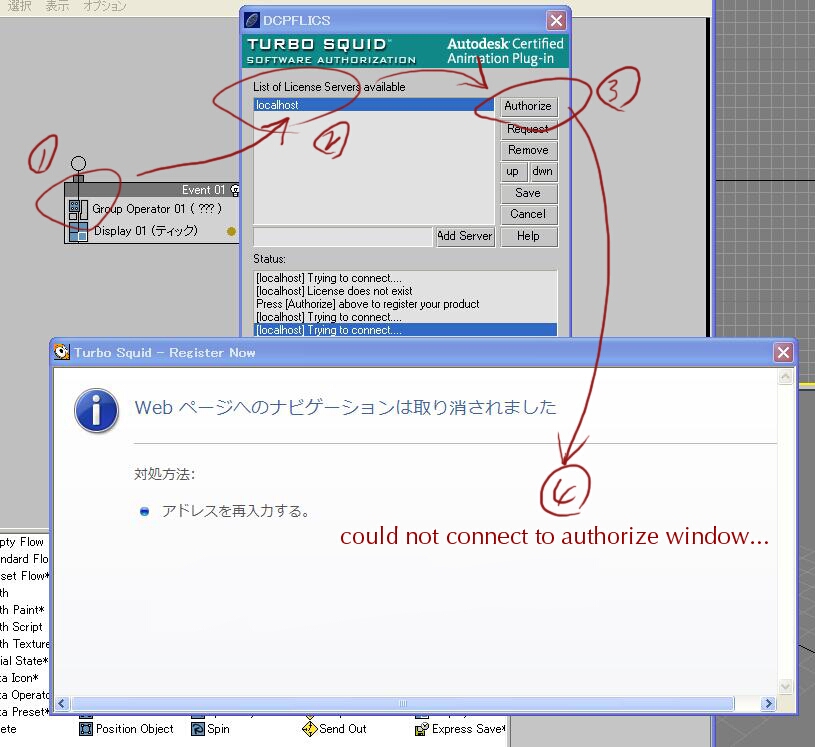Select the 'Press [Authorize] above' status line
Screen dimensions: 815x747
[x=405, y=304]
